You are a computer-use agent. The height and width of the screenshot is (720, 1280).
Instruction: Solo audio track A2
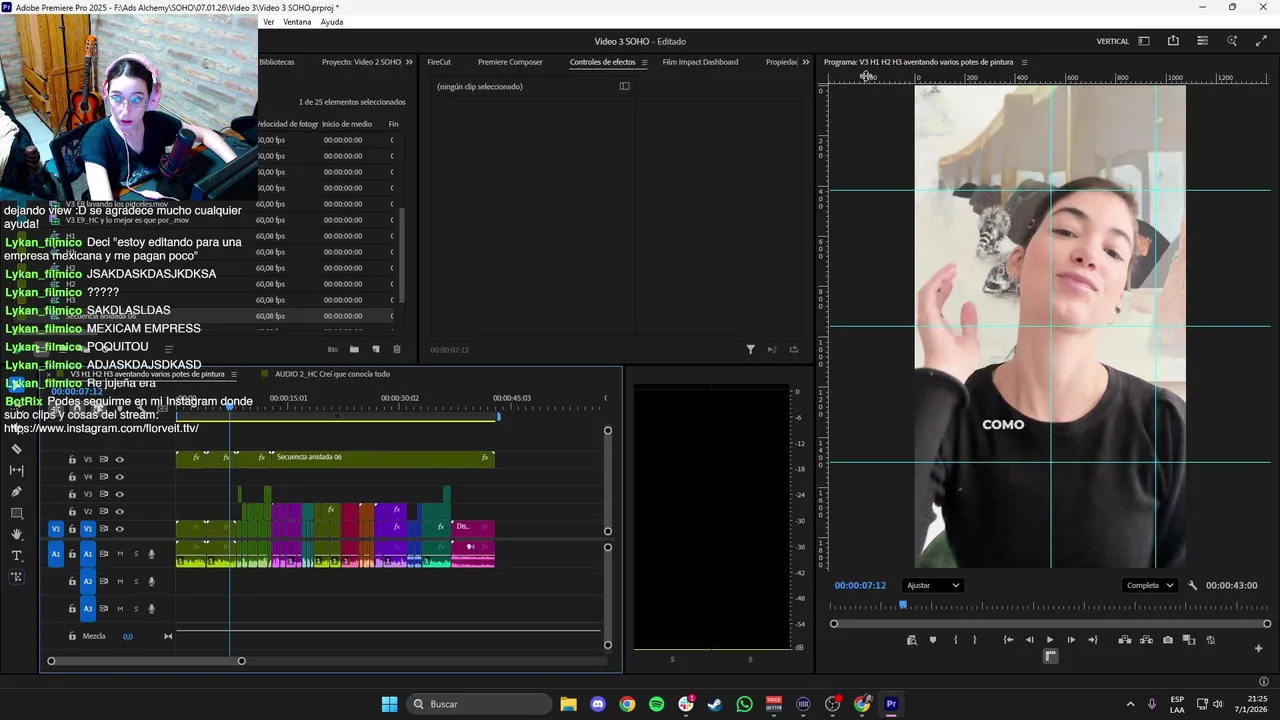136,581
